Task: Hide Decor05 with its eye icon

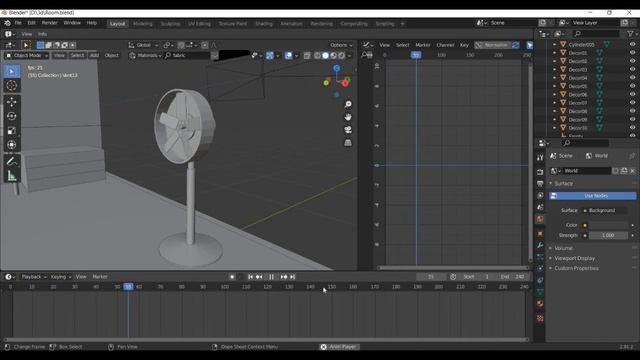Action: (x=632, y=86)
